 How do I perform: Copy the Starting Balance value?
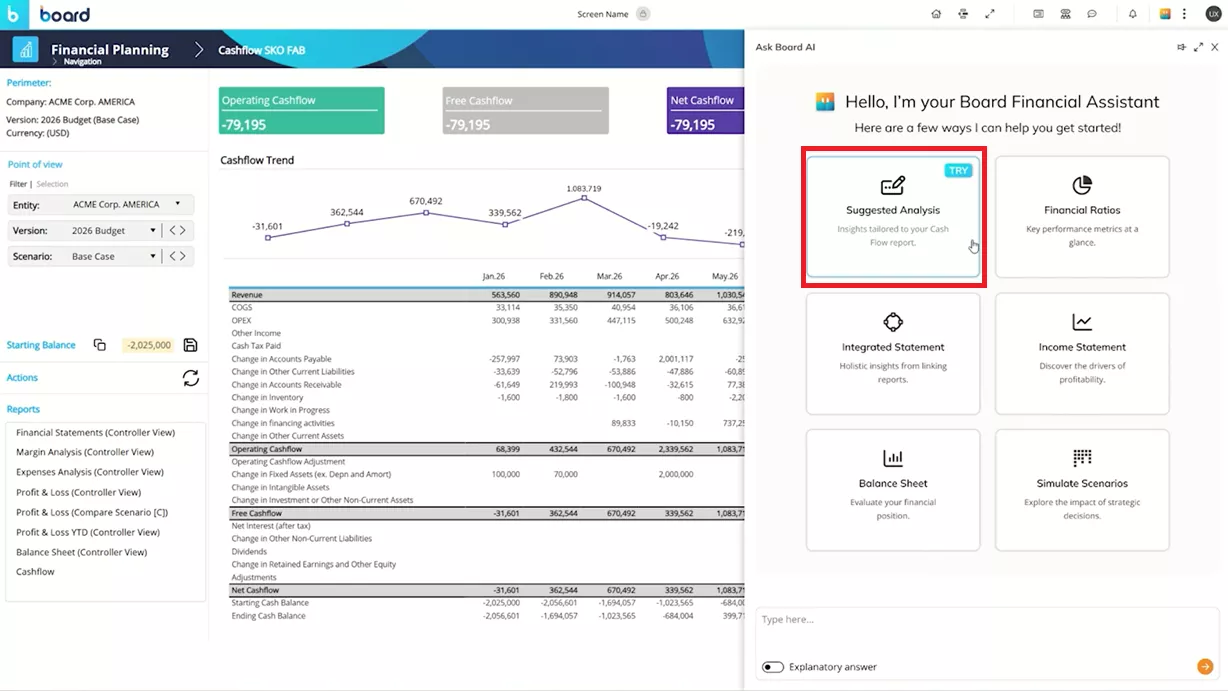point(99,345)
